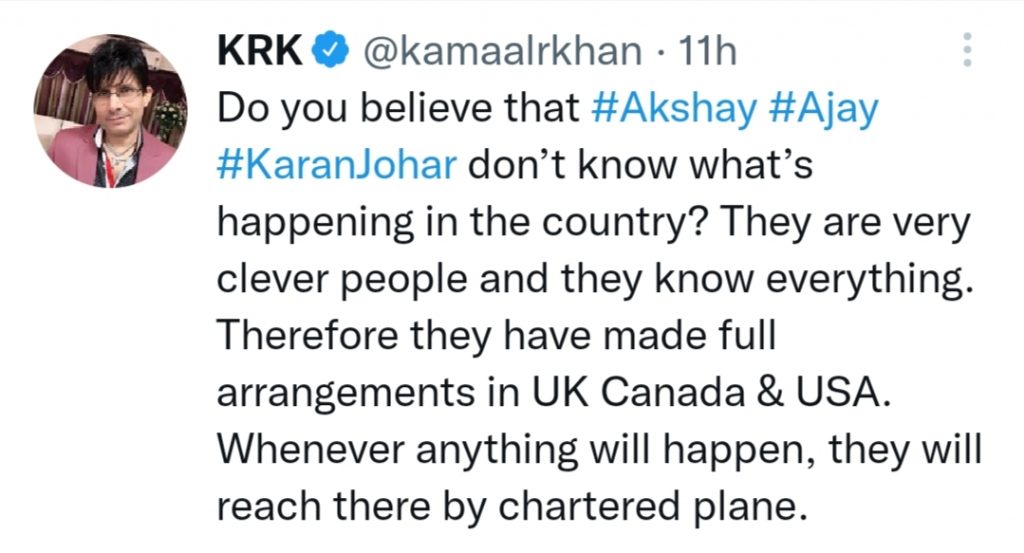Open the #Akshay hashtag
Image resolution: width=1024 pixels, height=553 pixels.
tap(674, 109)
